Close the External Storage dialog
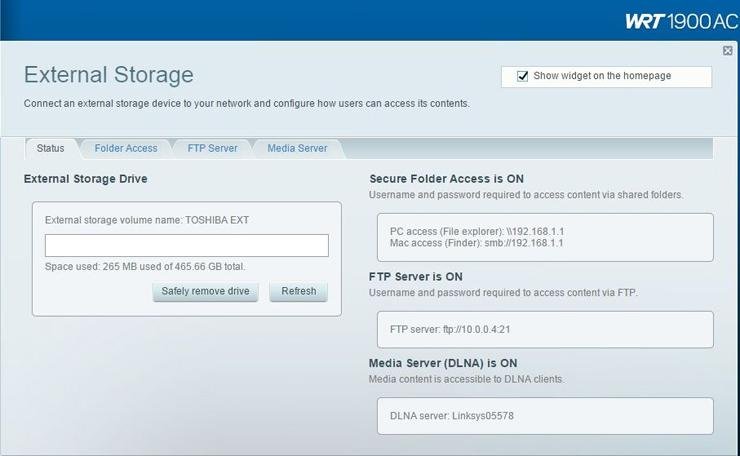 727,51
